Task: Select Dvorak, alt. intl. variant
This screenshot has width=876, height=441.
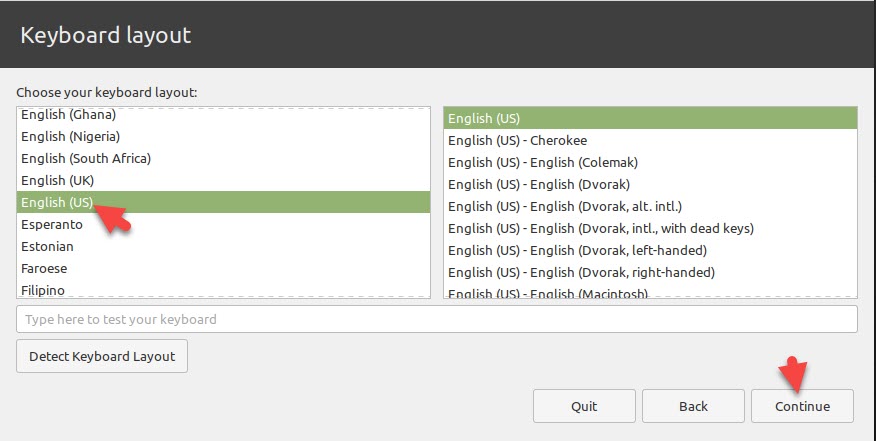Action: click(x=565, y=206)
